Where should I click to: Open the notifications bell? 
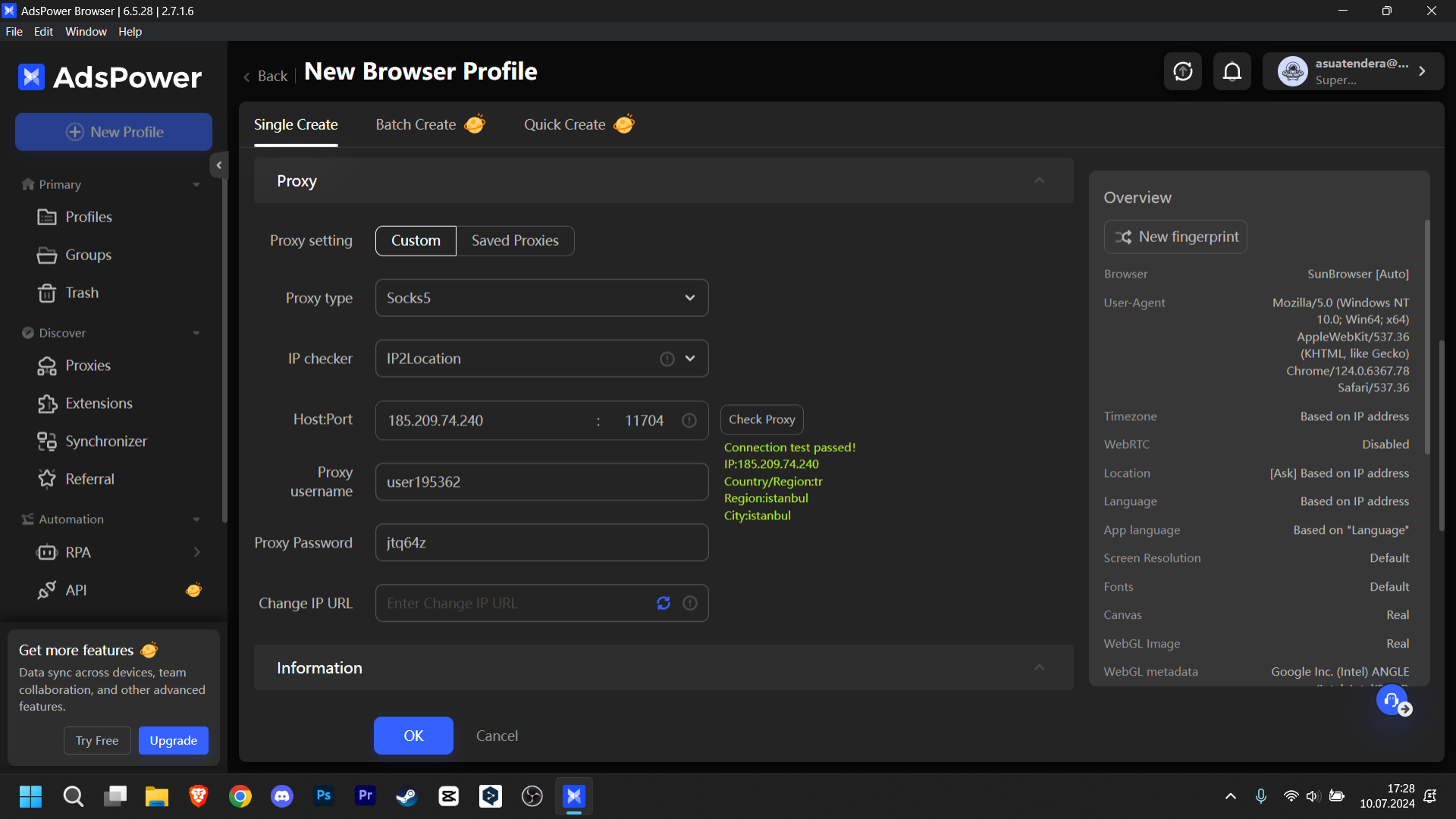tap(1232, 72)
